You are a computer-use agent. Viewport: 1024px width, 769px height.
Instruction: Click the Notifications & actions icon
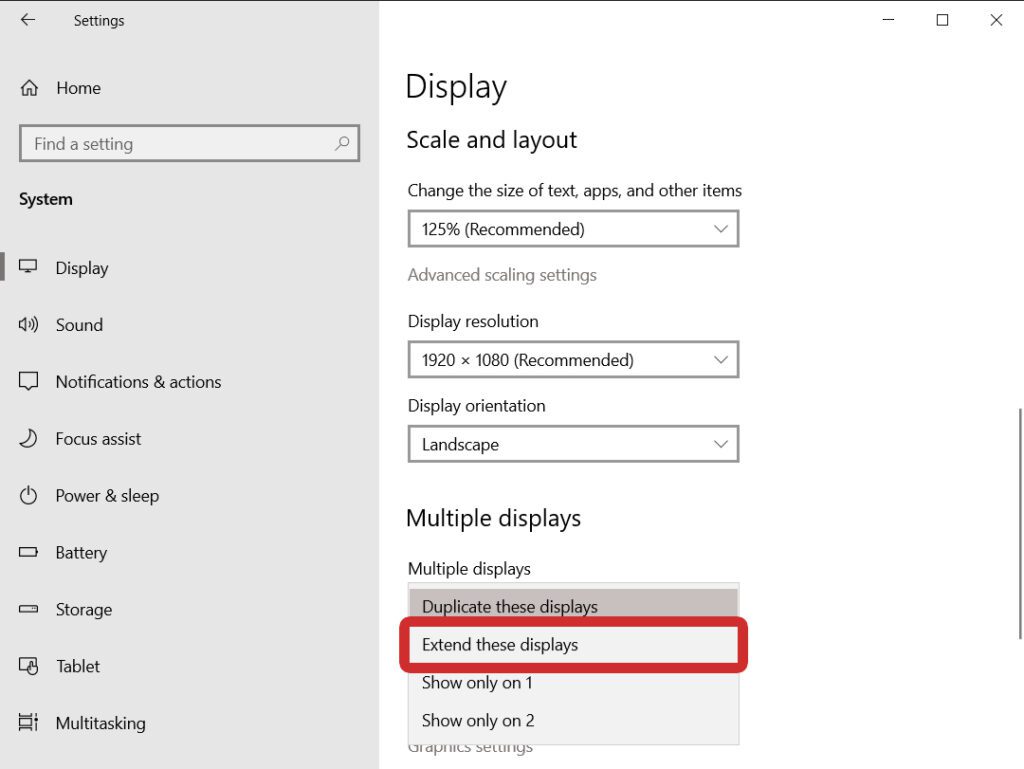(28, 381)
